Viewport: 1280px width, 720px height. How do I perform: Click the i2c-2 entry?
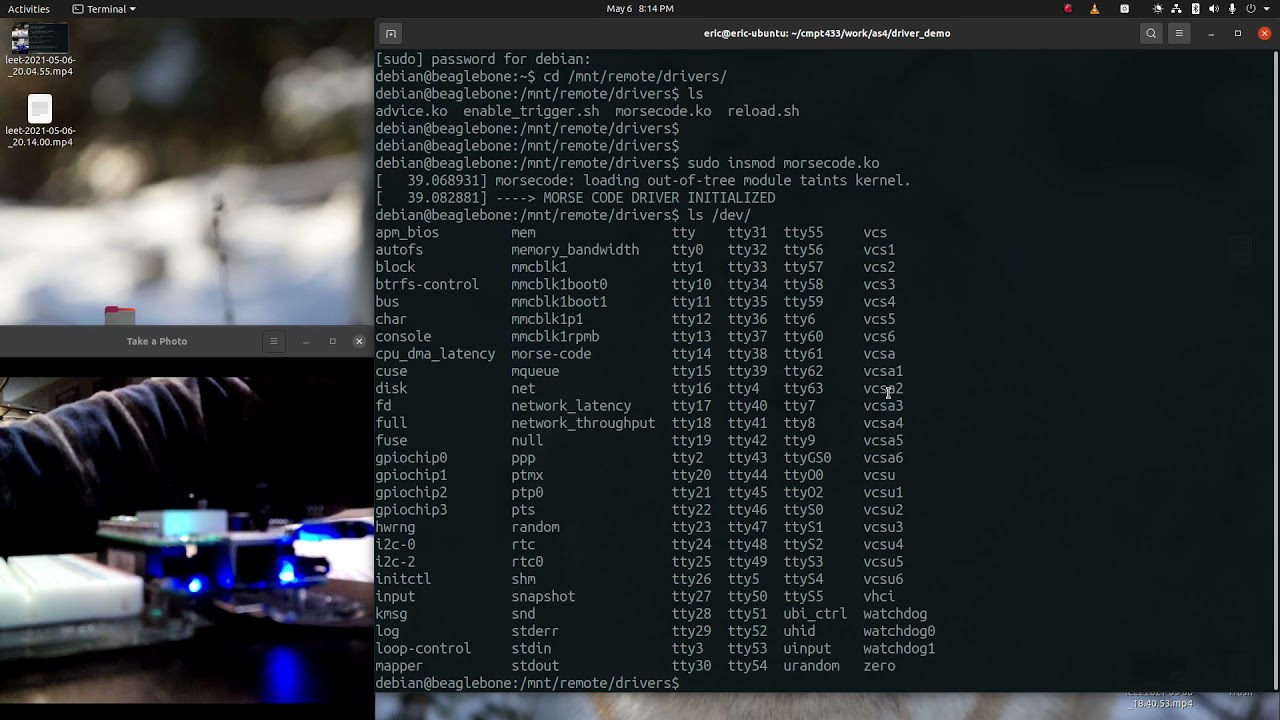pyautogui.click(x=395, y=562)
